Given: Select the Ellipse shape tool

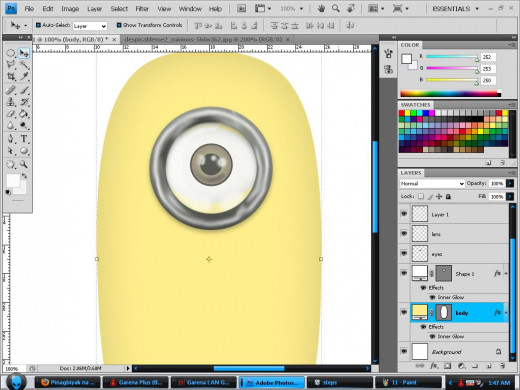Looking at the screenshot, I should [24, 151].
